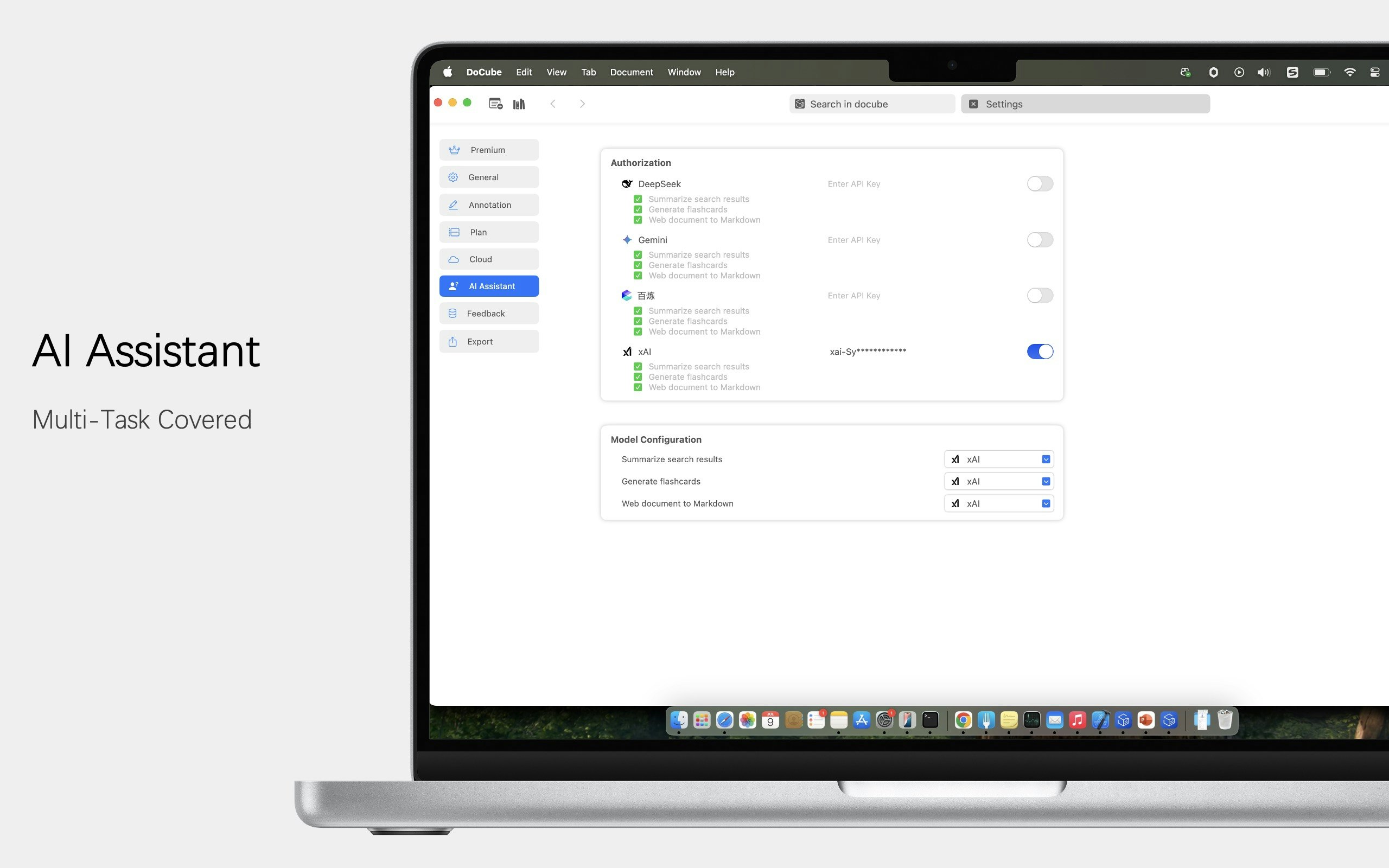The width and height of the screenshot is (1389, 868).
Task: Open the DoCube application menu
Action: tap(484, 72)
